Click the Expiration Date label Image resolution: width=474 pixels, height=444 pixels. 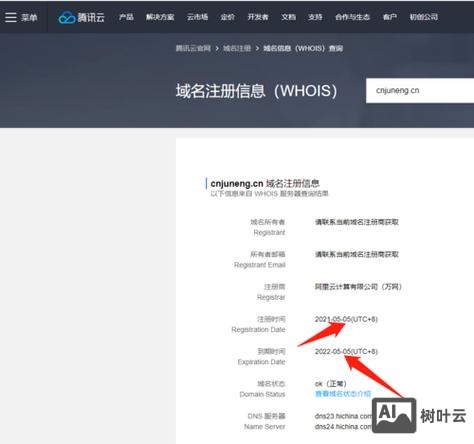[261, 362]
